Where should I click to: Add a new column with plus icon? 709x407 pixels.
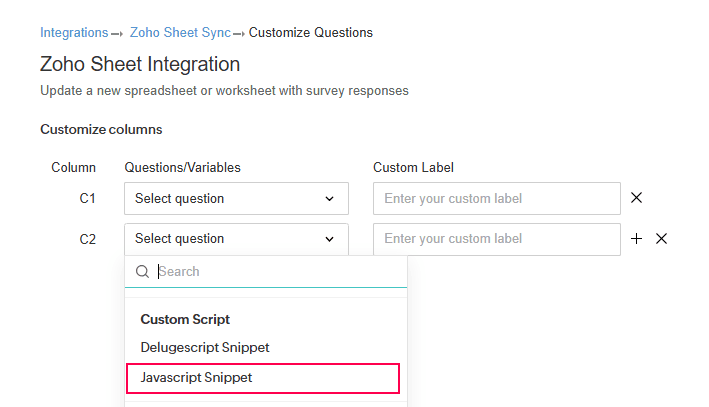tap(637, 239)
